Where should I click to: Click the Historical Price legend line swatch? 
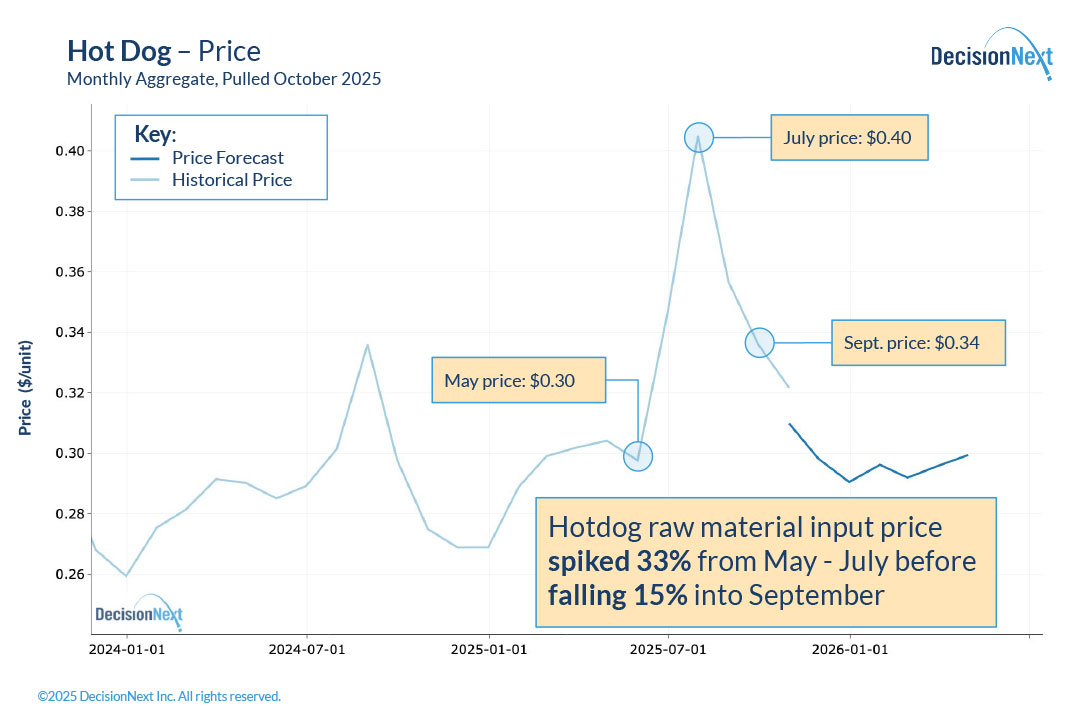[x=147, y=181]
